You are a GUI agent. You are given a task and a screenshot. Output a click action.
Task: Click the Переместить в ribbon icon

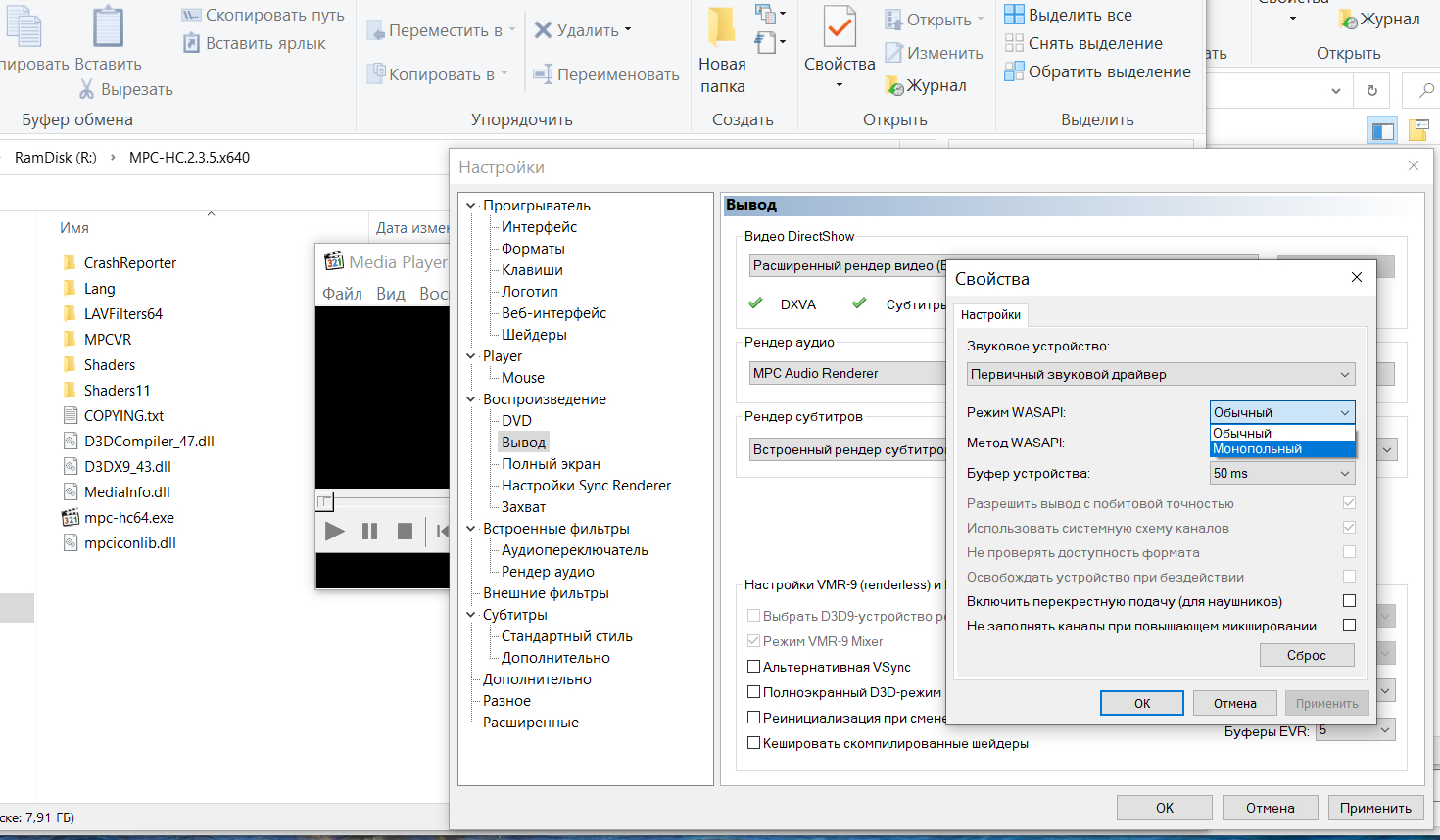(x=375, y=30)
